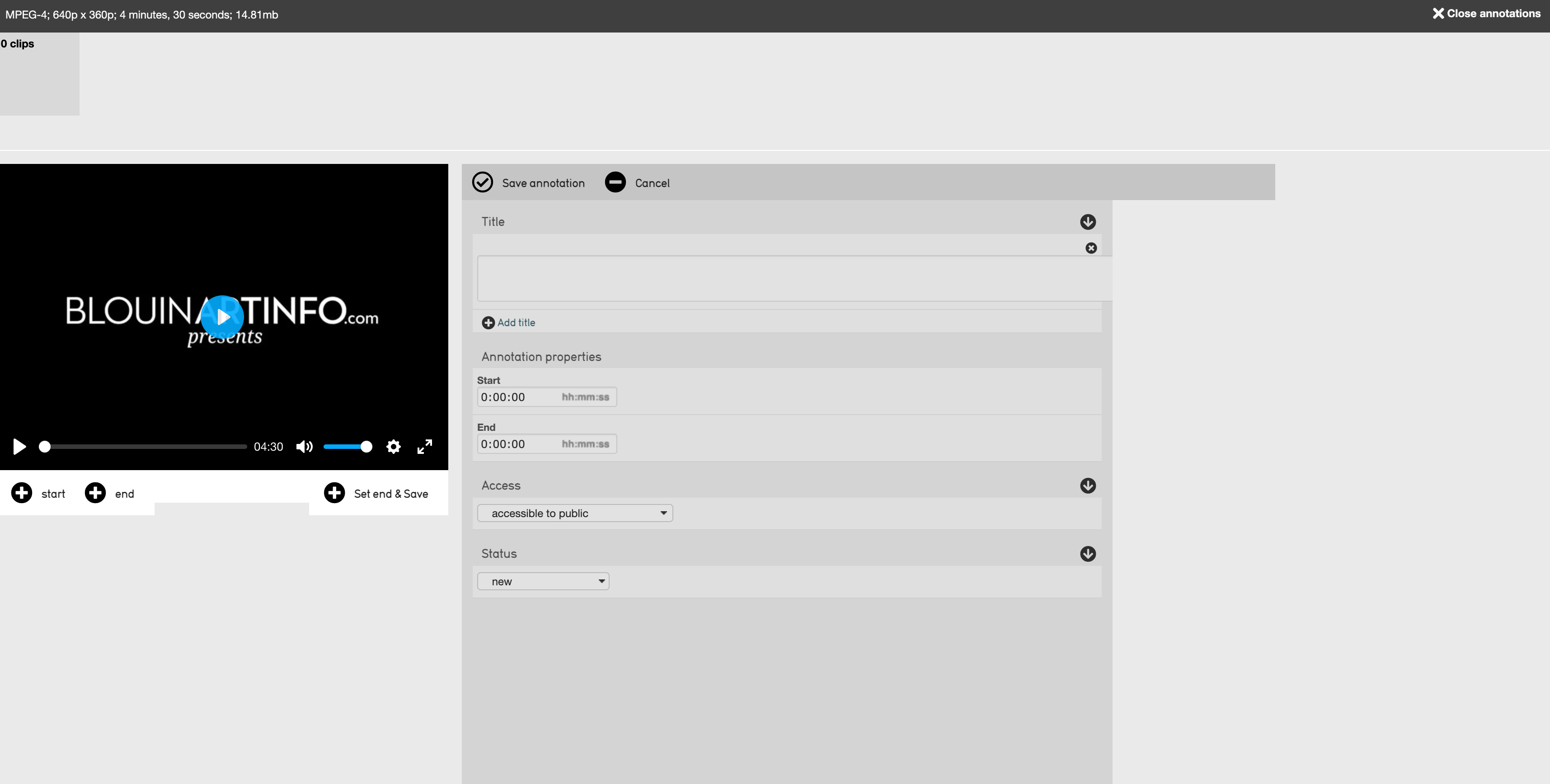The width and height of the screenshot is (1550, 784).
Task: Enter fullscreen on the video player
Action: tap(425, 447)
